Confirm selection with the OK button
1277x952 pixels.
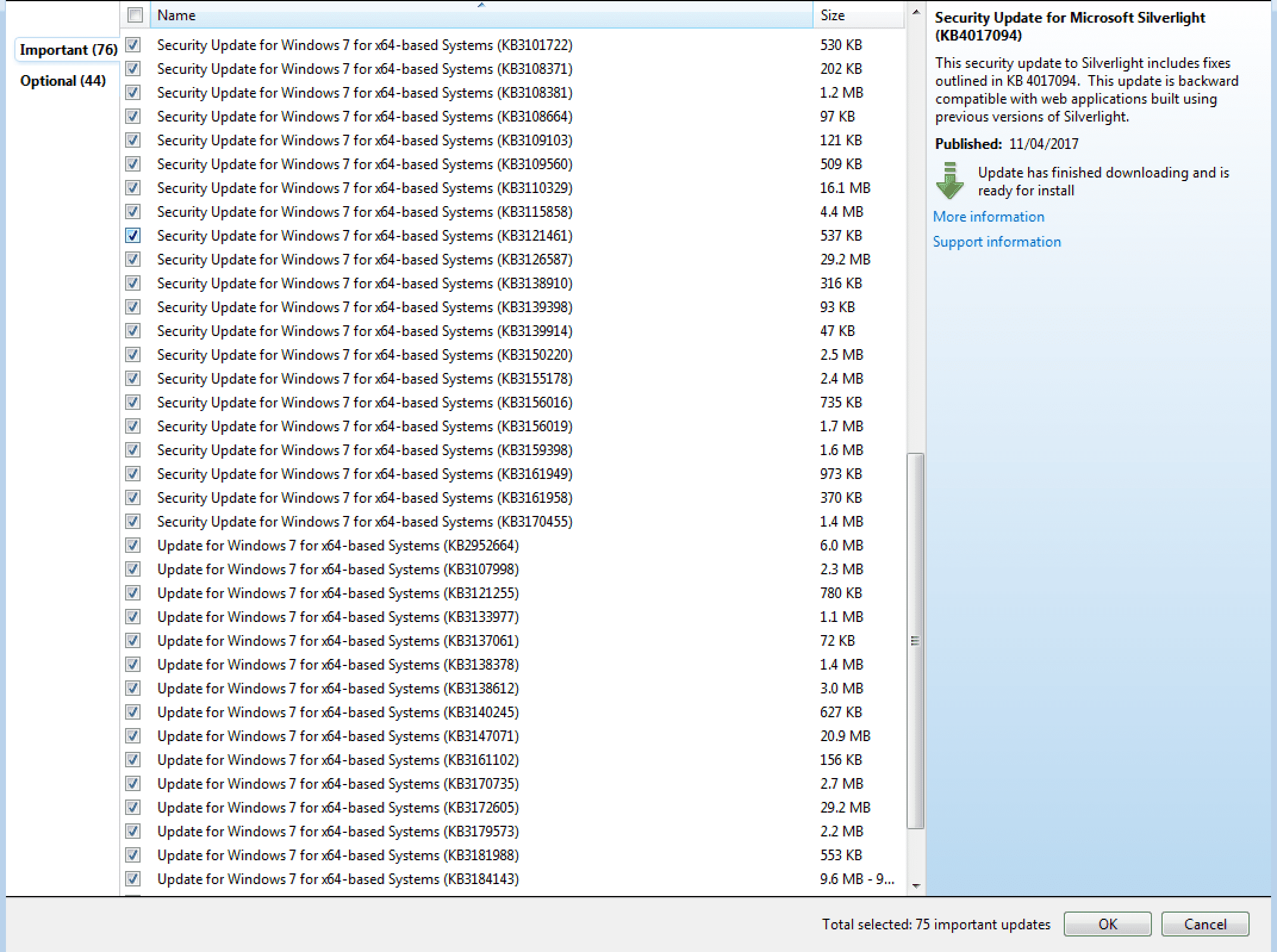tap(1107, 924)
